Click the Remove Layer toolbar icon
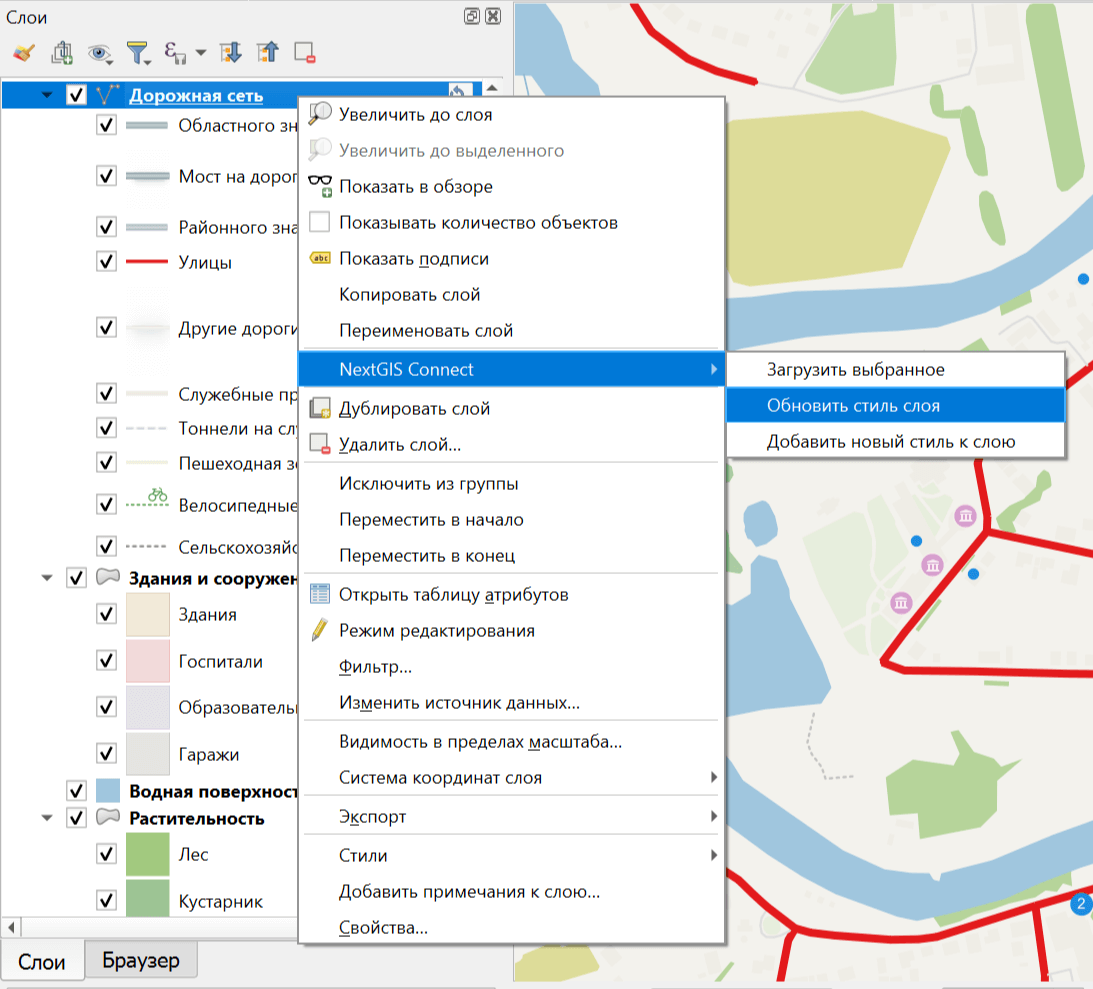This screenshot has height=989, width=1093. tap(305, 53)
